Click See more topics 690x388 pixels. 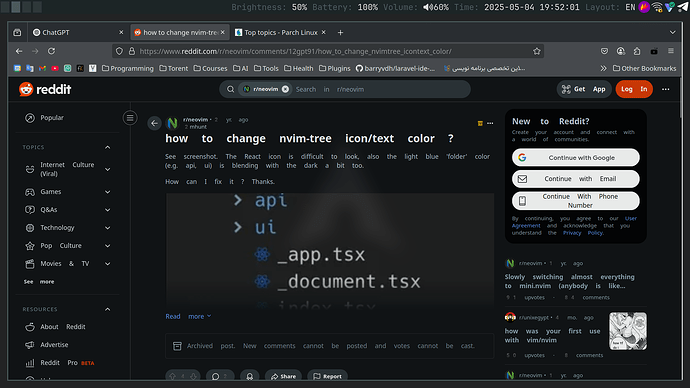39,282
